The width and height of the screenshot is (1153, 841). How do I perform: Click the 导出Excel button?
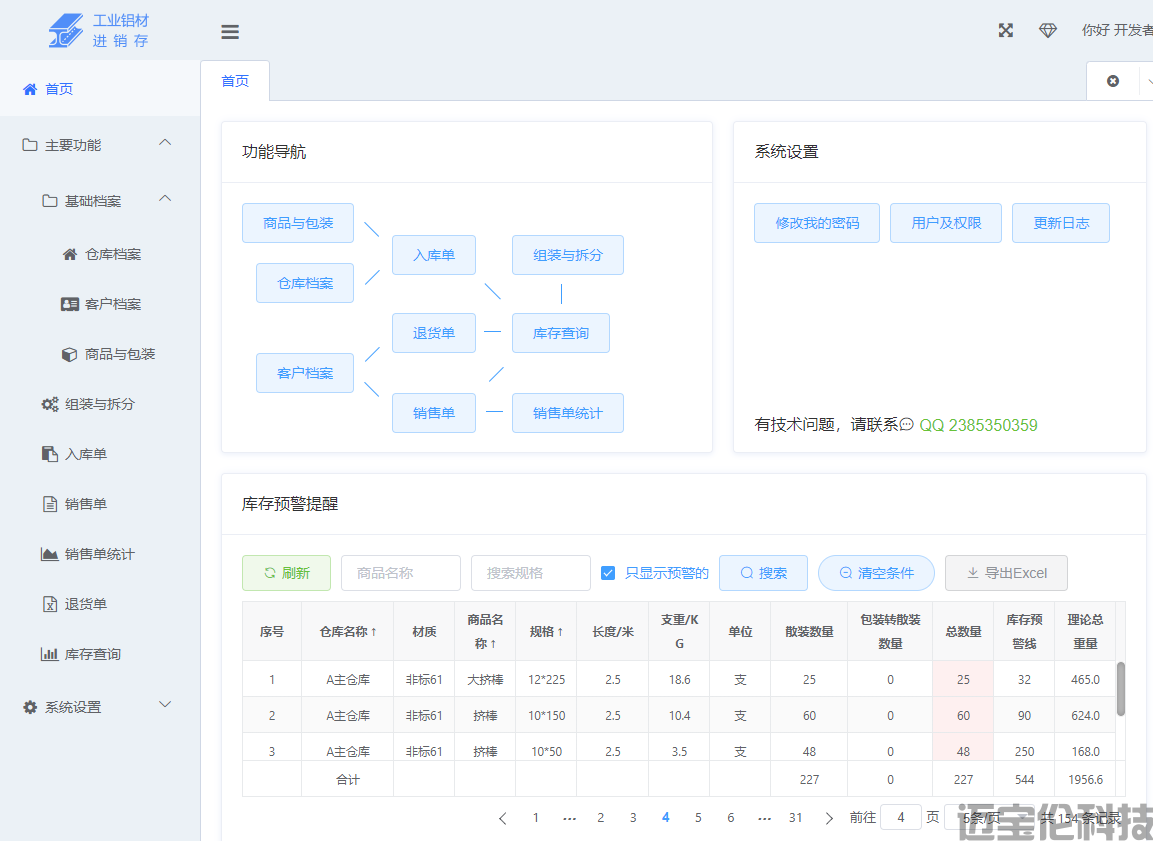[1006, 573]
